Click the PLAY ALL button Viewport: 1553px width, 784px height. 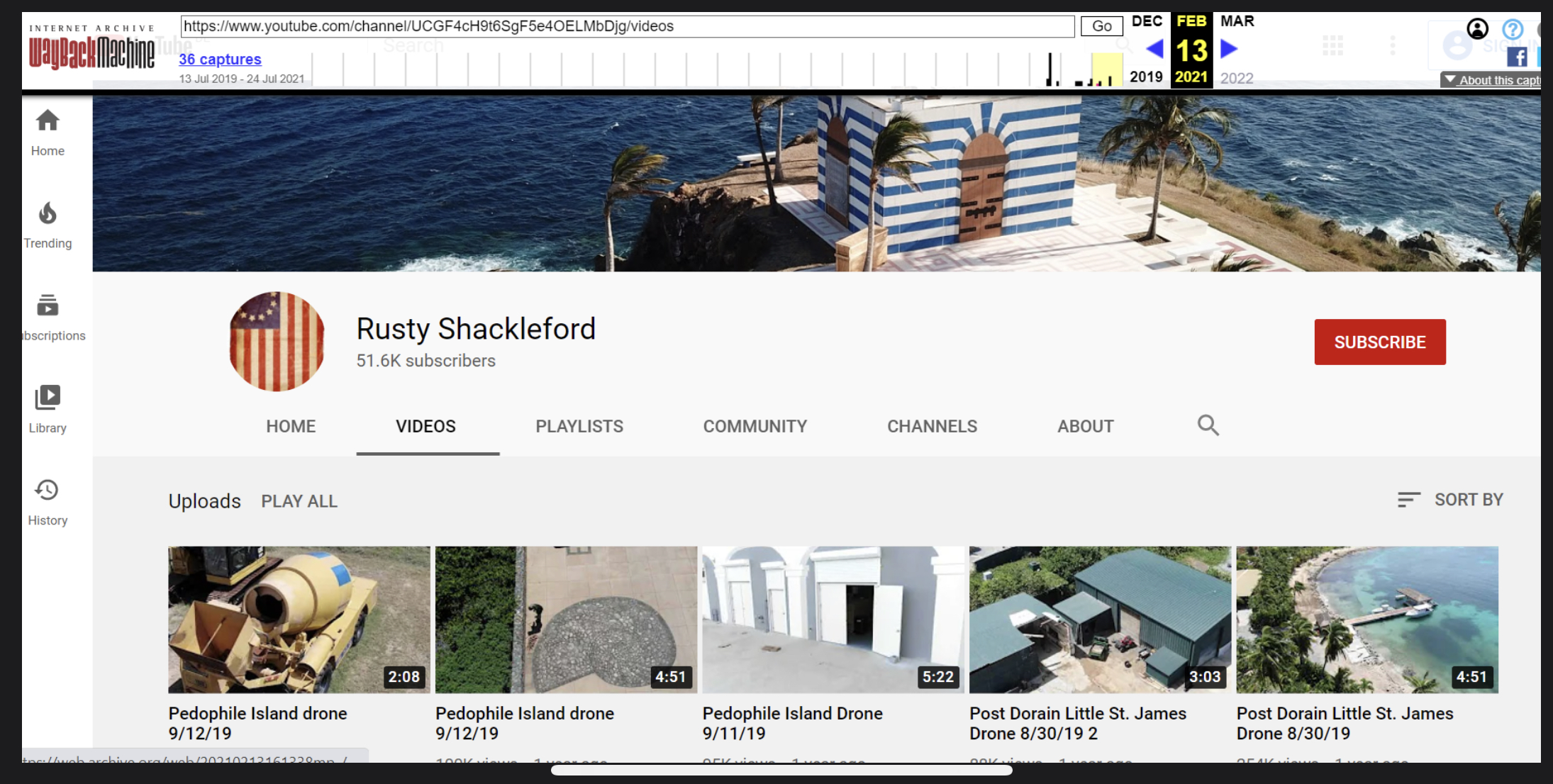coord(299,501)
